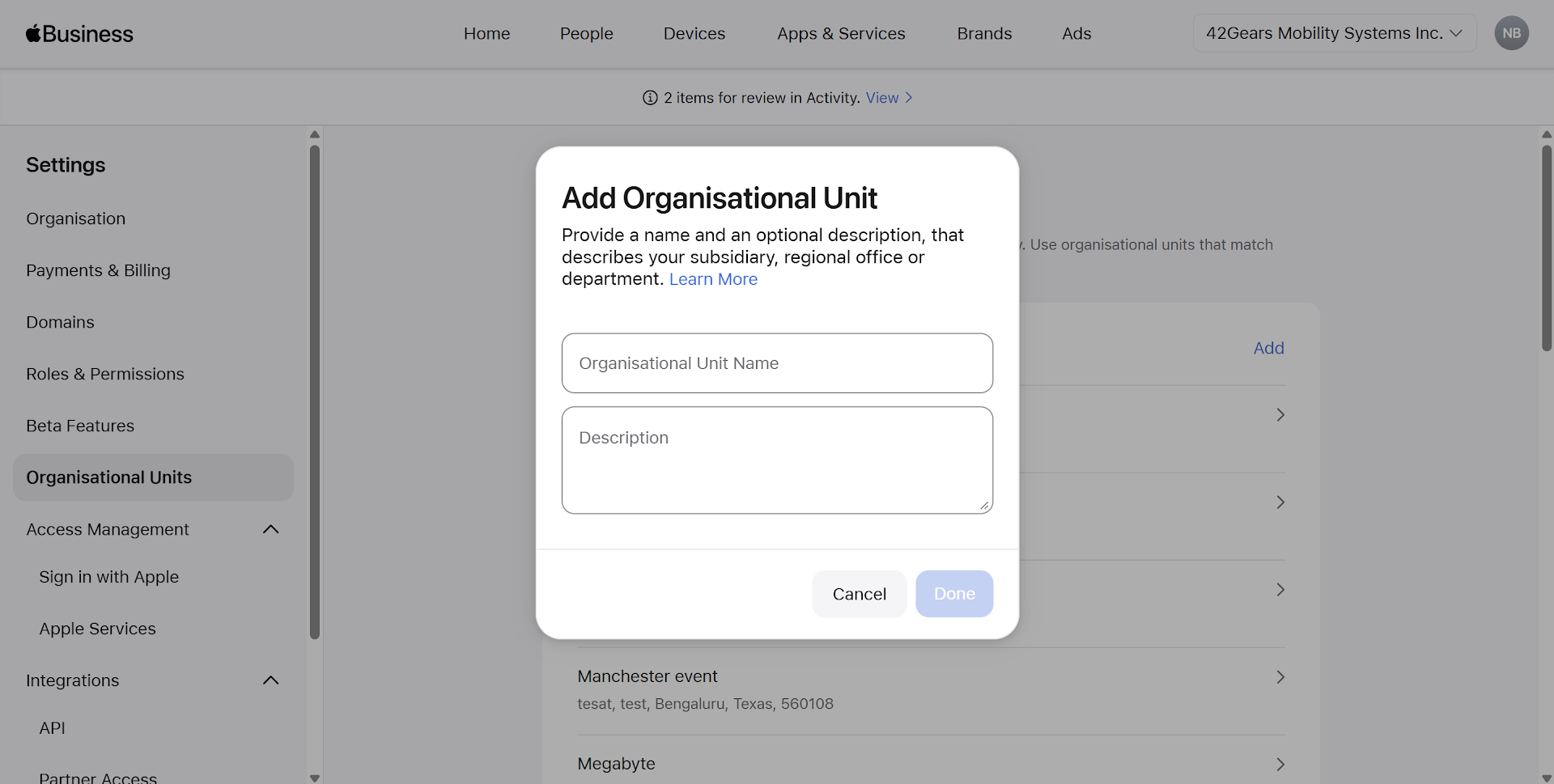1554x784 pixels.
Task: Click the Done button
Action: (x=954, y=594)
